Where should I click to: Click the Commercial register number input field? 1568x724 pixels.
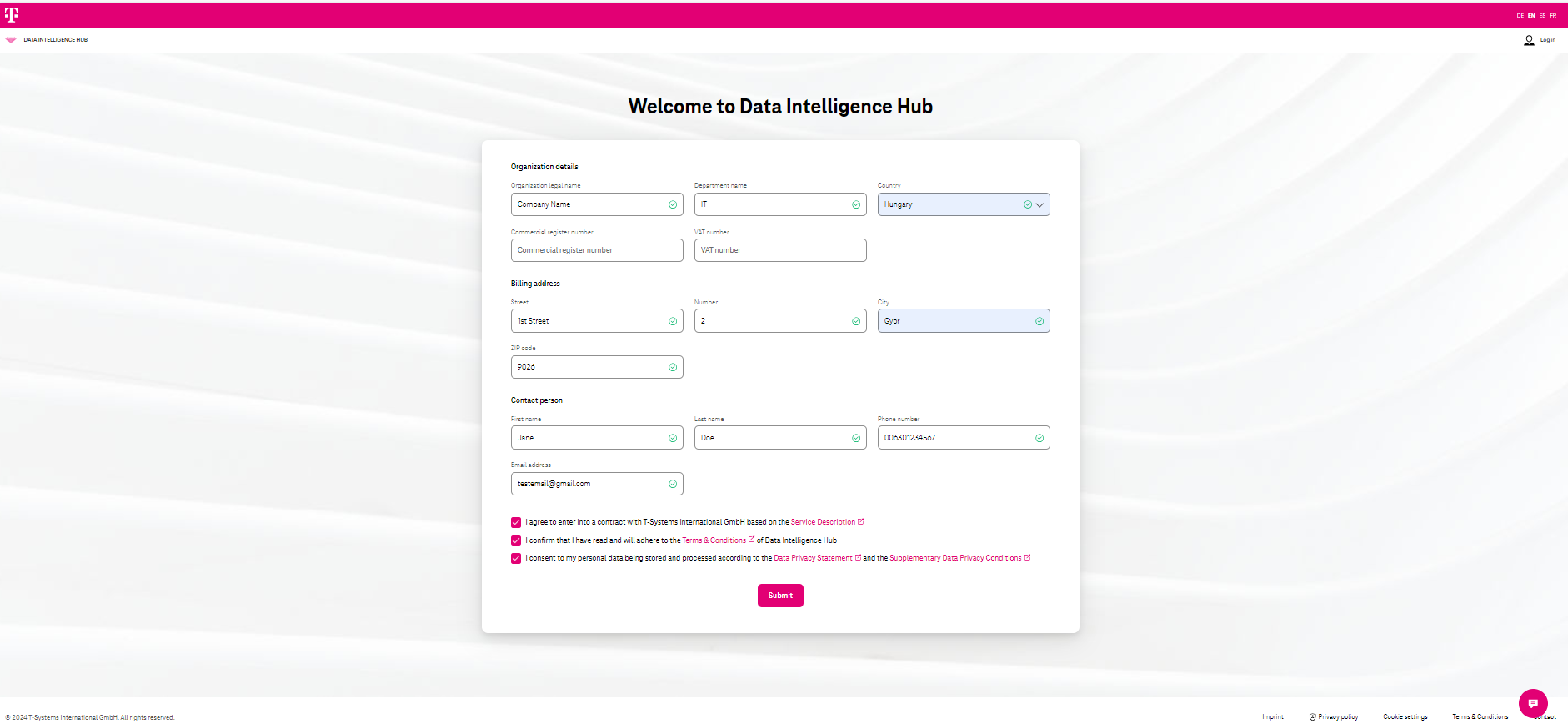(x=597, y=250)
